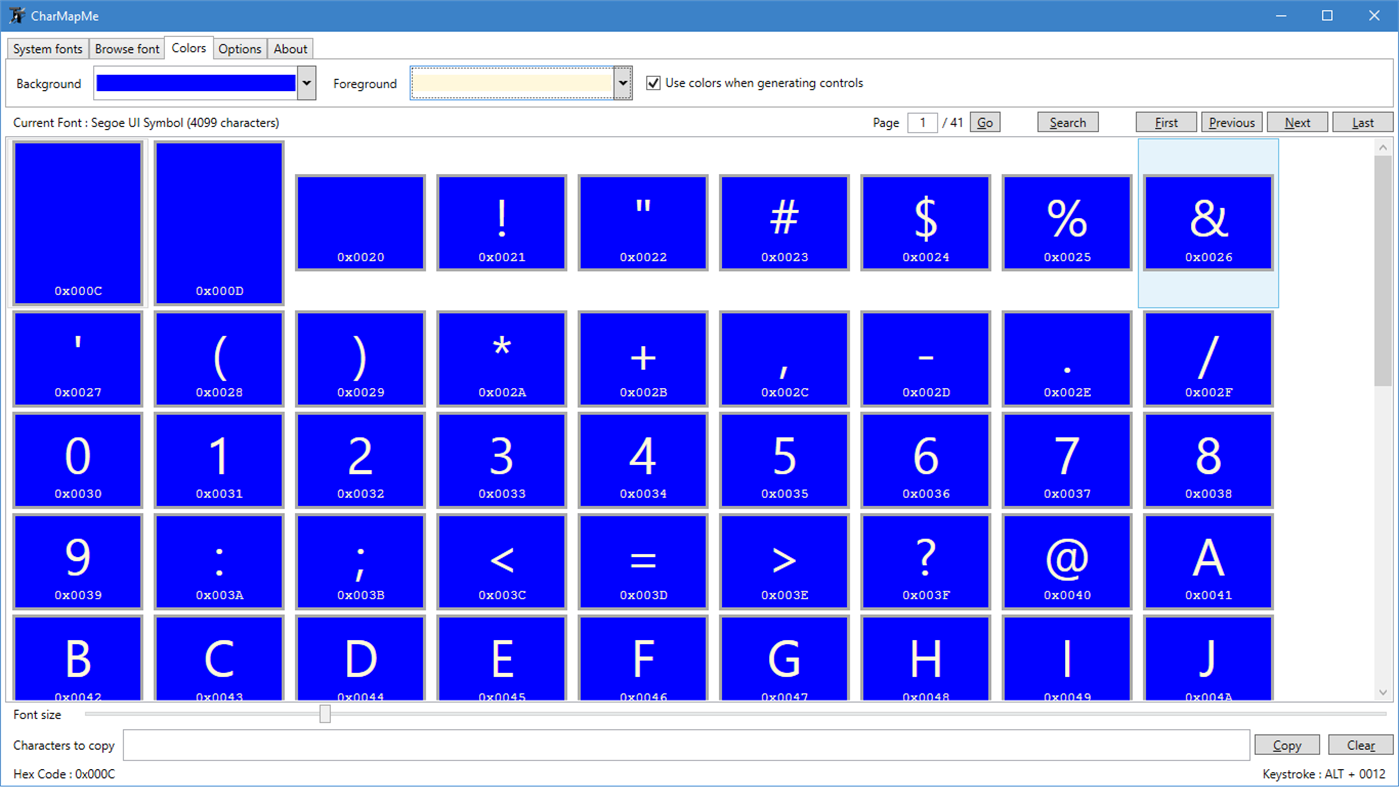Click inside the Characters to copy field
This screenshot has height=787, width=1399.
point(687,744)
